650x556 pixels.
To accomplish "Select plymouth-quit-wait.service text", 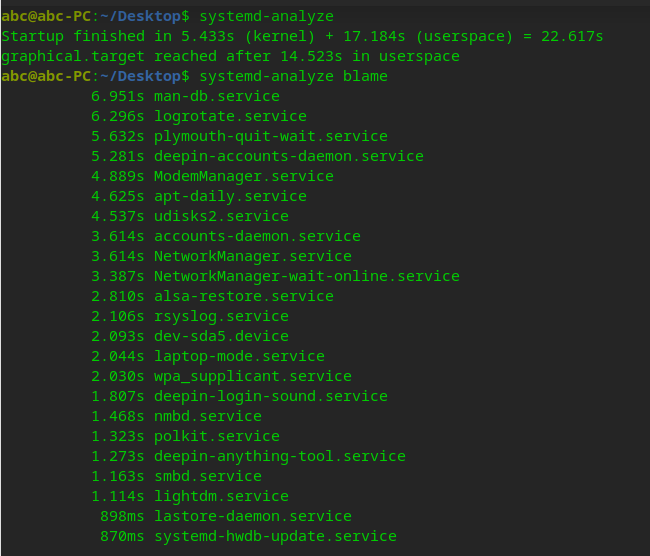I will [x=270, y=136].
